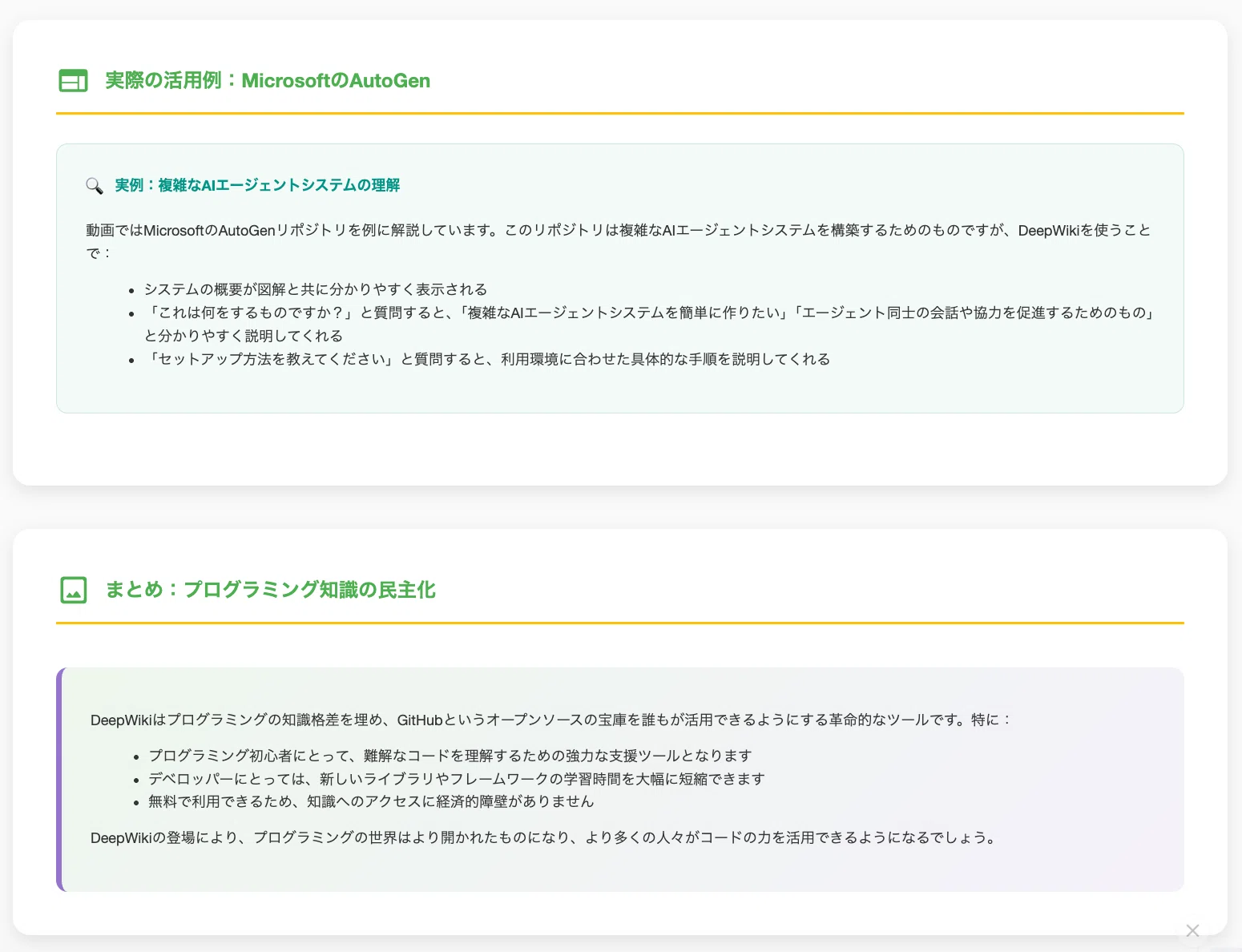The image size is (1242, 952).
Task: Click the magnifying glass icon beside 実例
Action: (95, 186)
